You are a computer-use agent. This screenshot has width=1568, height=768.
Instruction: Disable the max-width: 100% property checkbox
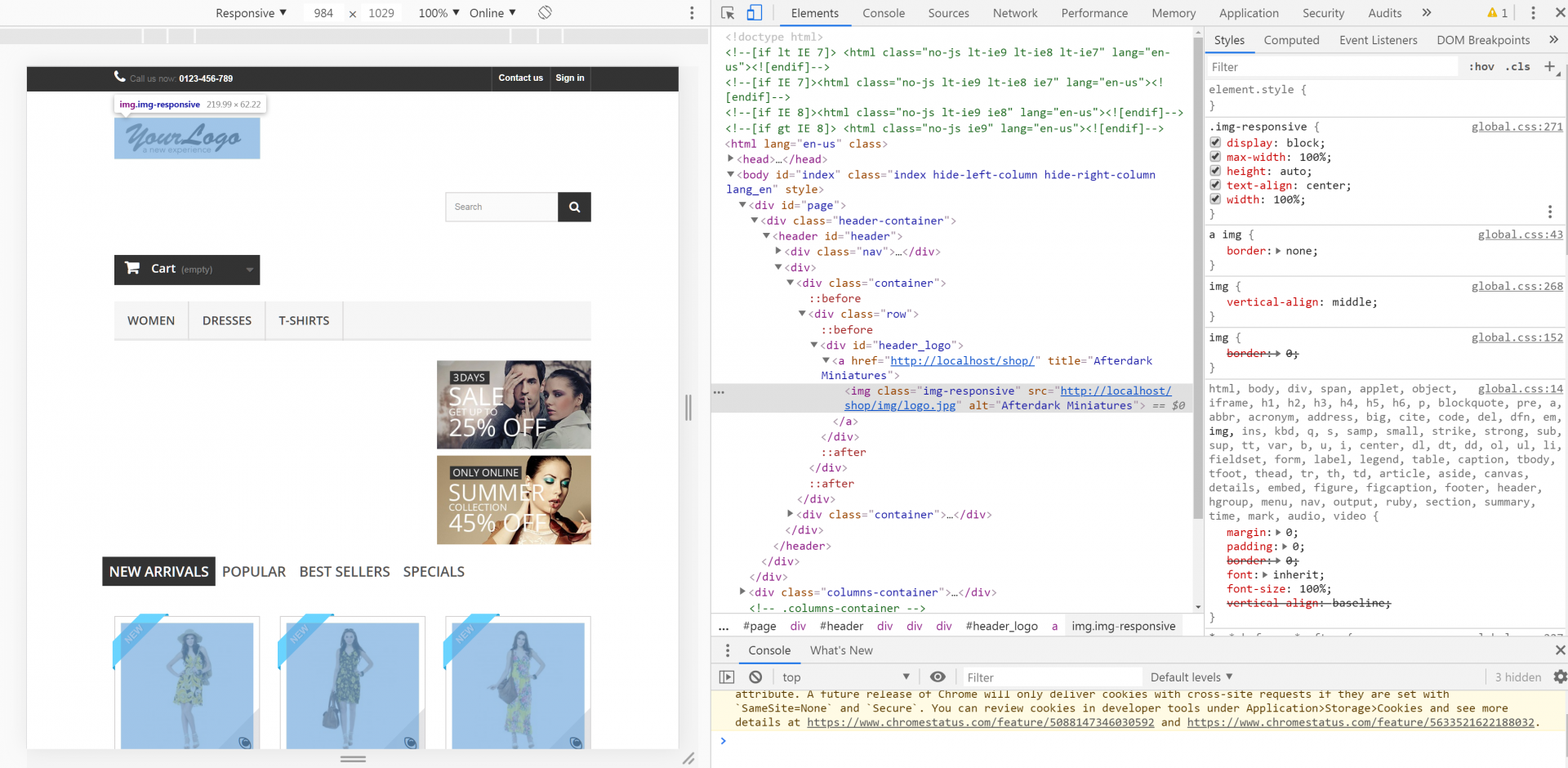point(1215,157)
